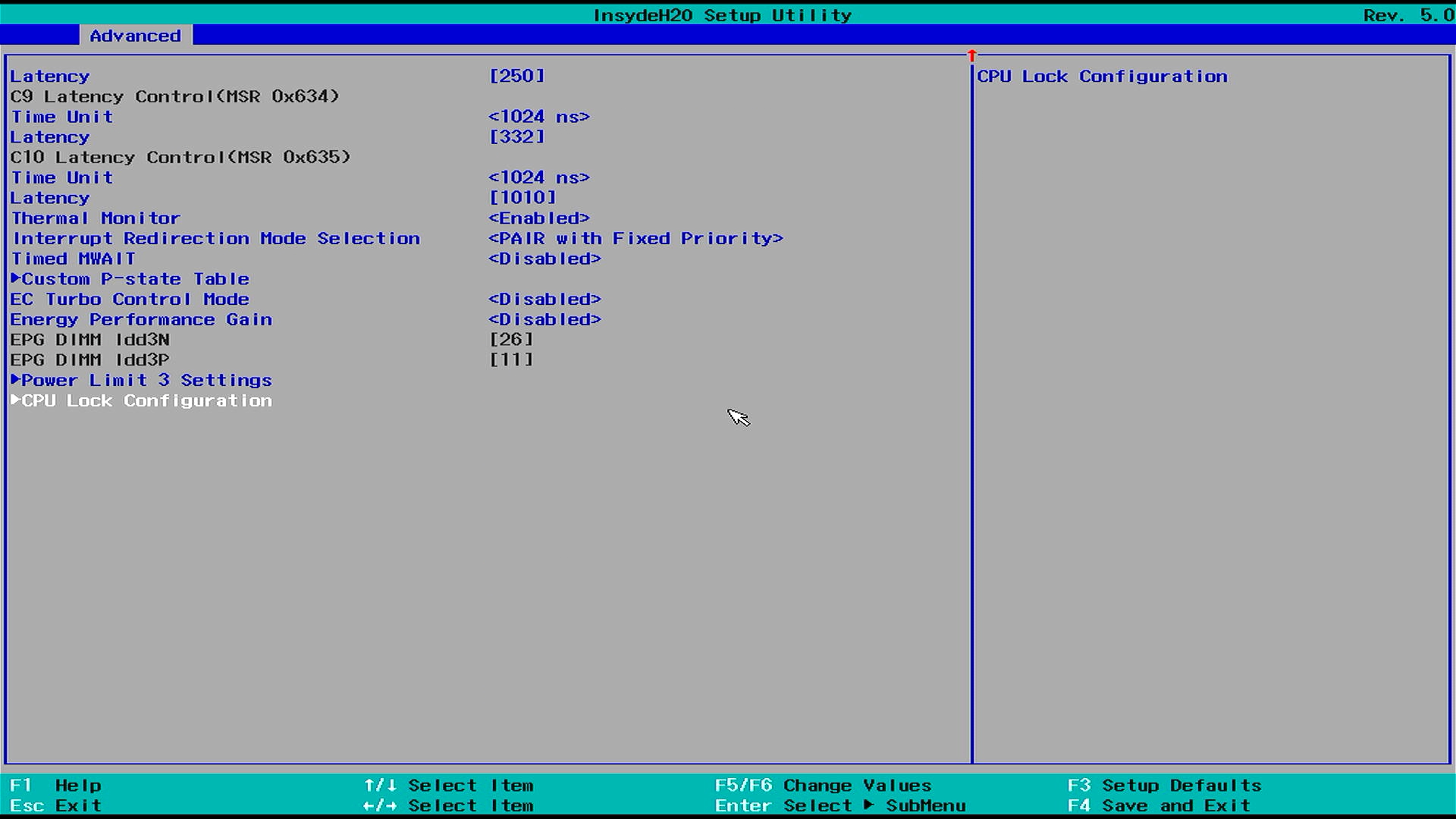The image size is (1456, 819).
Task: Edit C10 Latency value 1010
Action: point(522,198)
